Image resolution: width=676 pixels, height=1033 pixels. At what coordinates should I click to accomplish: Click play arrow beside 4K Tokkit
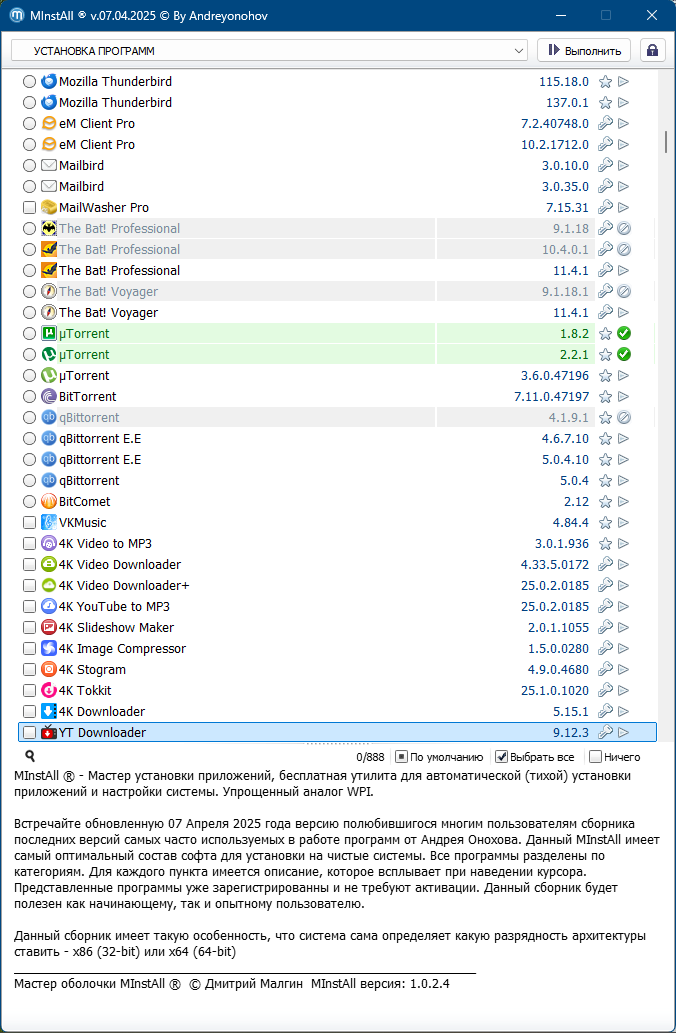(623, 690)
